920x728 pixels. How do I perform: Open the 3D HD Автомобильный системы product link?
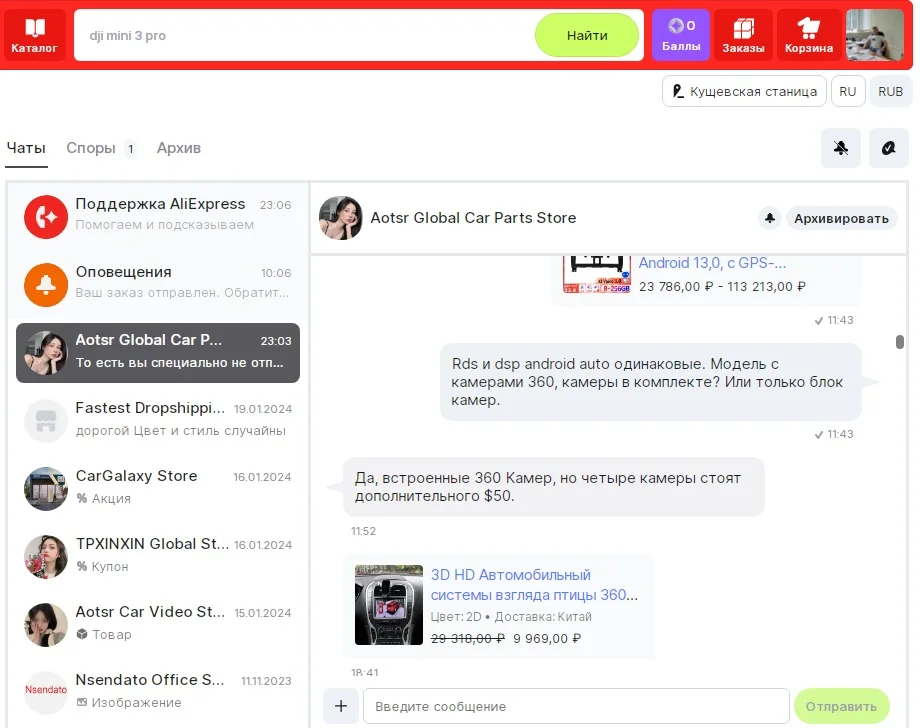[534, 585]
